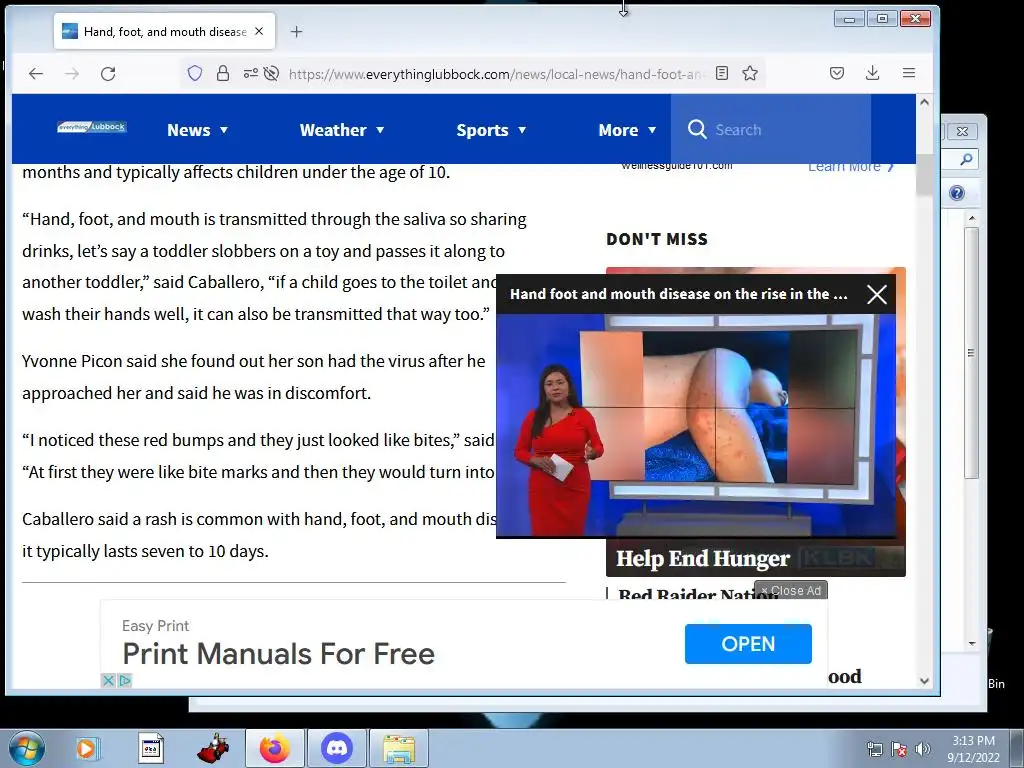Open a new tab with plus button
The height and width of the screenshot is (768, 1024).
click(x=296, y=31)
